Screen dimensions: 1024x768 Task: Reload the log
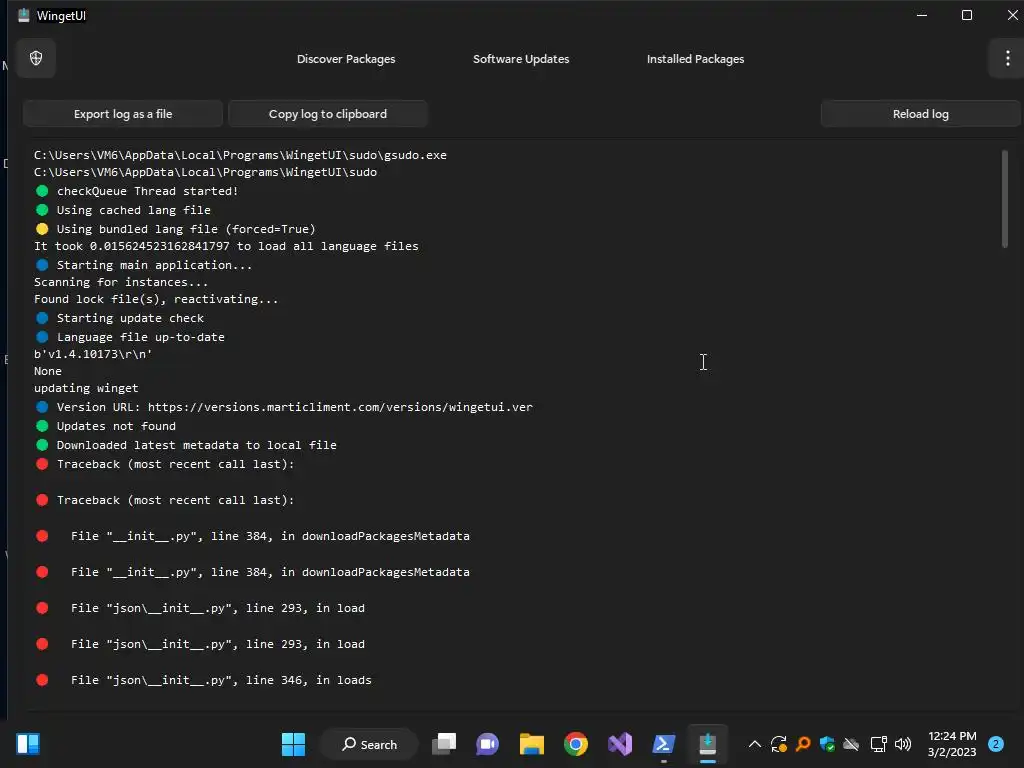pyautogui.click(x=920, y=114)
